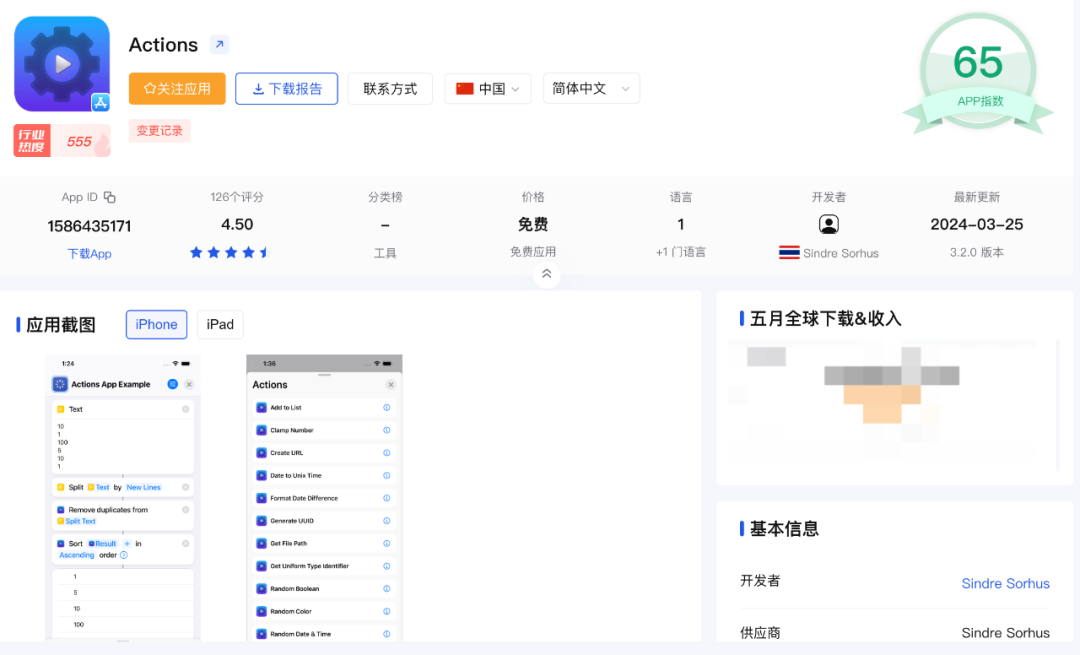Open the 中国 country dropdown
The height and width of the screenshot is (655, 1080).
click(488, 89)
